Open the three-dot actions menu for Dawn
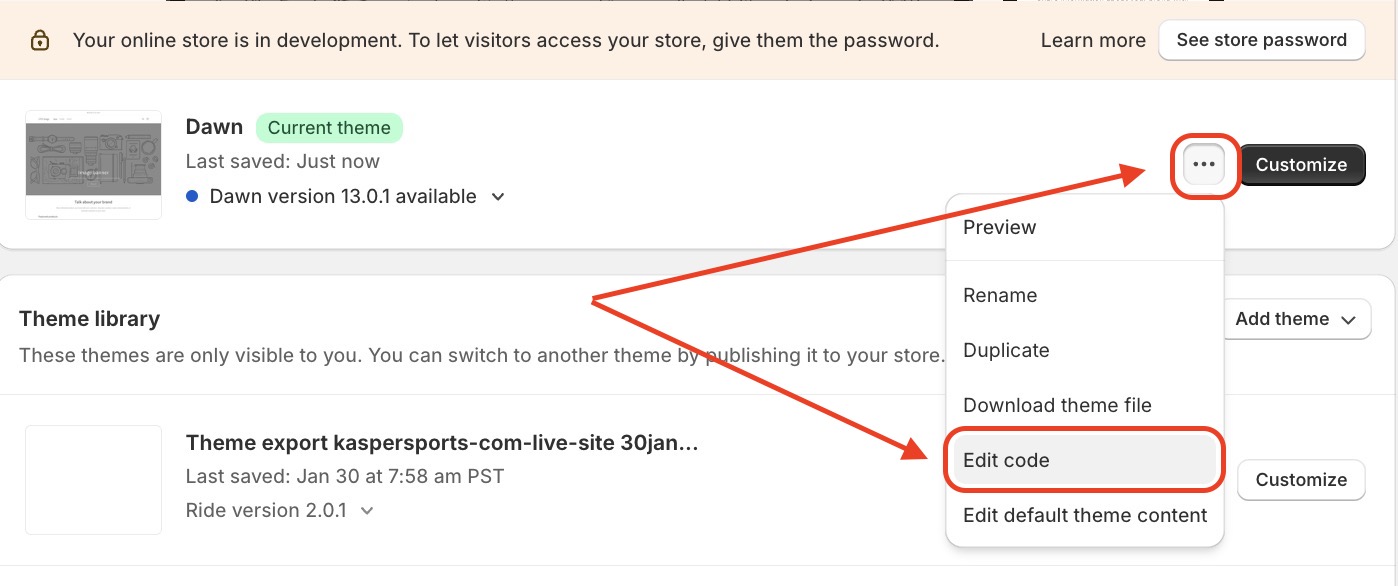This screenshot has width=1398, height=586. point(1204,165)
